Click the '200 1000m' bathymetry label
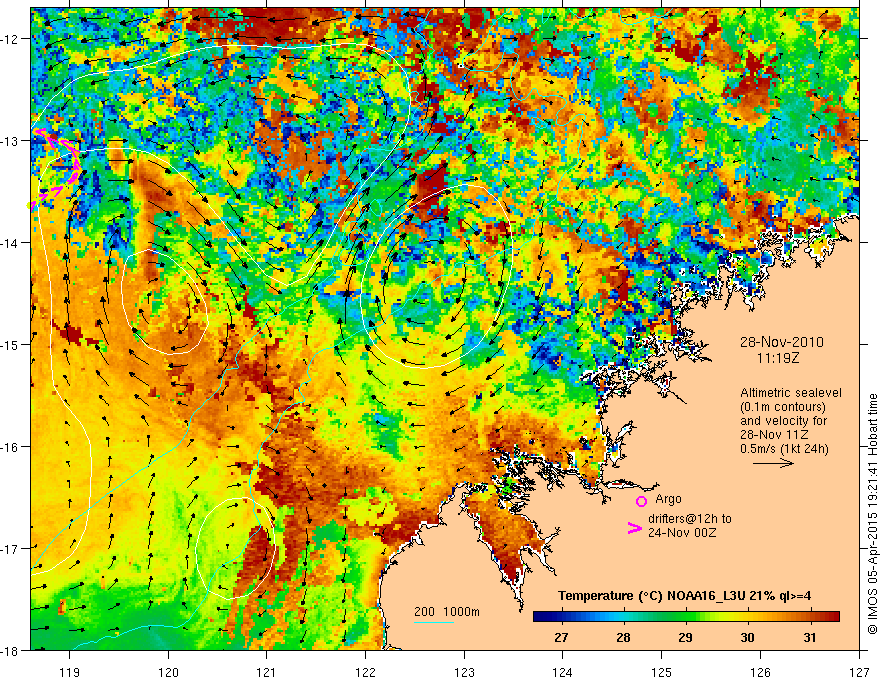The image size is (880, 680). click(447, 612)
